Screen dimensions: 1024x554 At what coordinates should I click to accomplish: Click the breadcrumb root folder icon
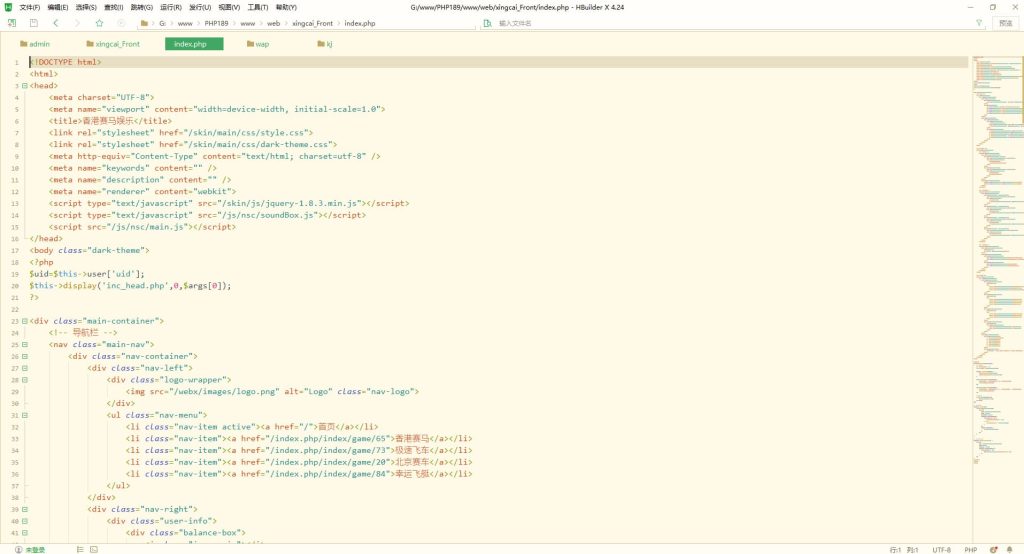pos(144,23)
